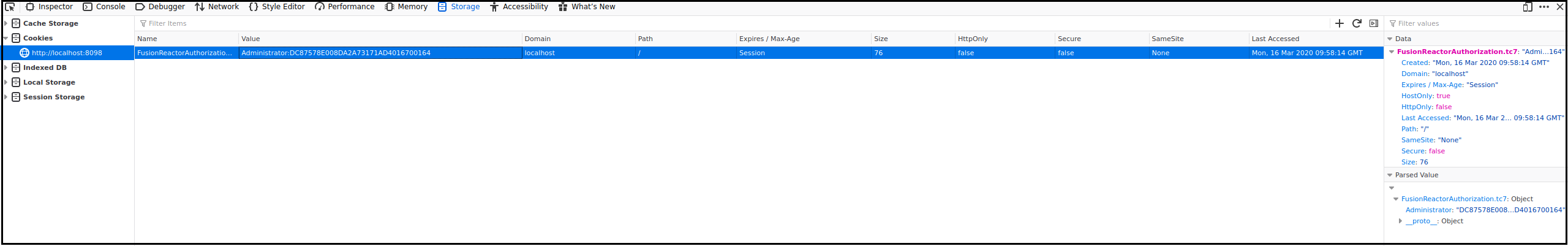Refresh the cookie list
This screenshot has width=1568, height=246.
(1357, 23)
